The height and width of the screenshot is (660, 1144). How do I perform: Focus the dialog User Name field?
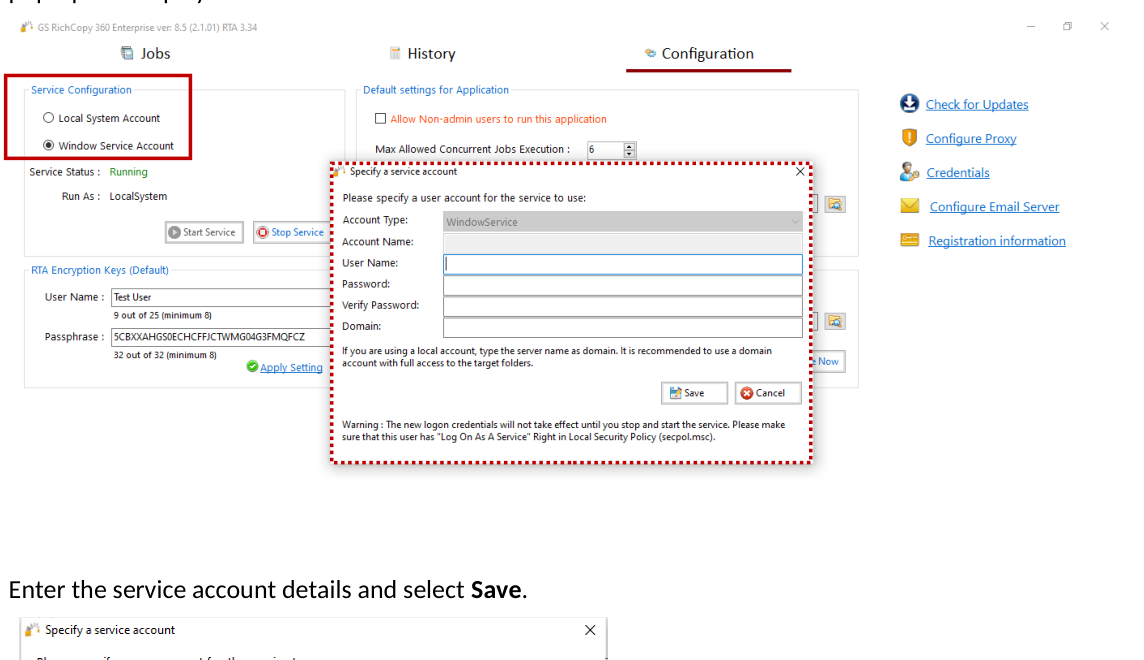[622, 263]
